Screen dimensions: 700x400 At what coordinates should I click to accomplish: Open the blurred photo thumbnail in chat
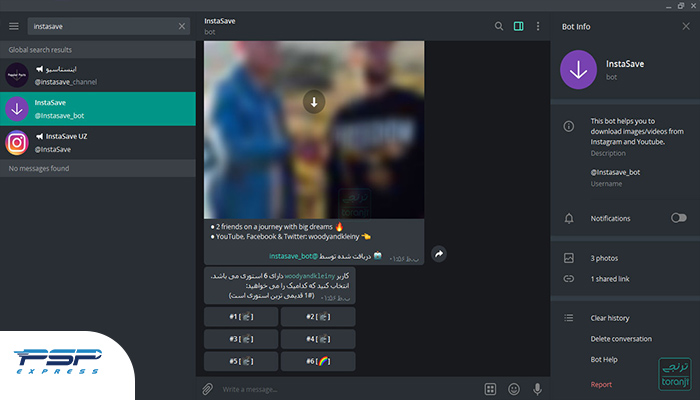pyautogui.click(x=314, y=130)
